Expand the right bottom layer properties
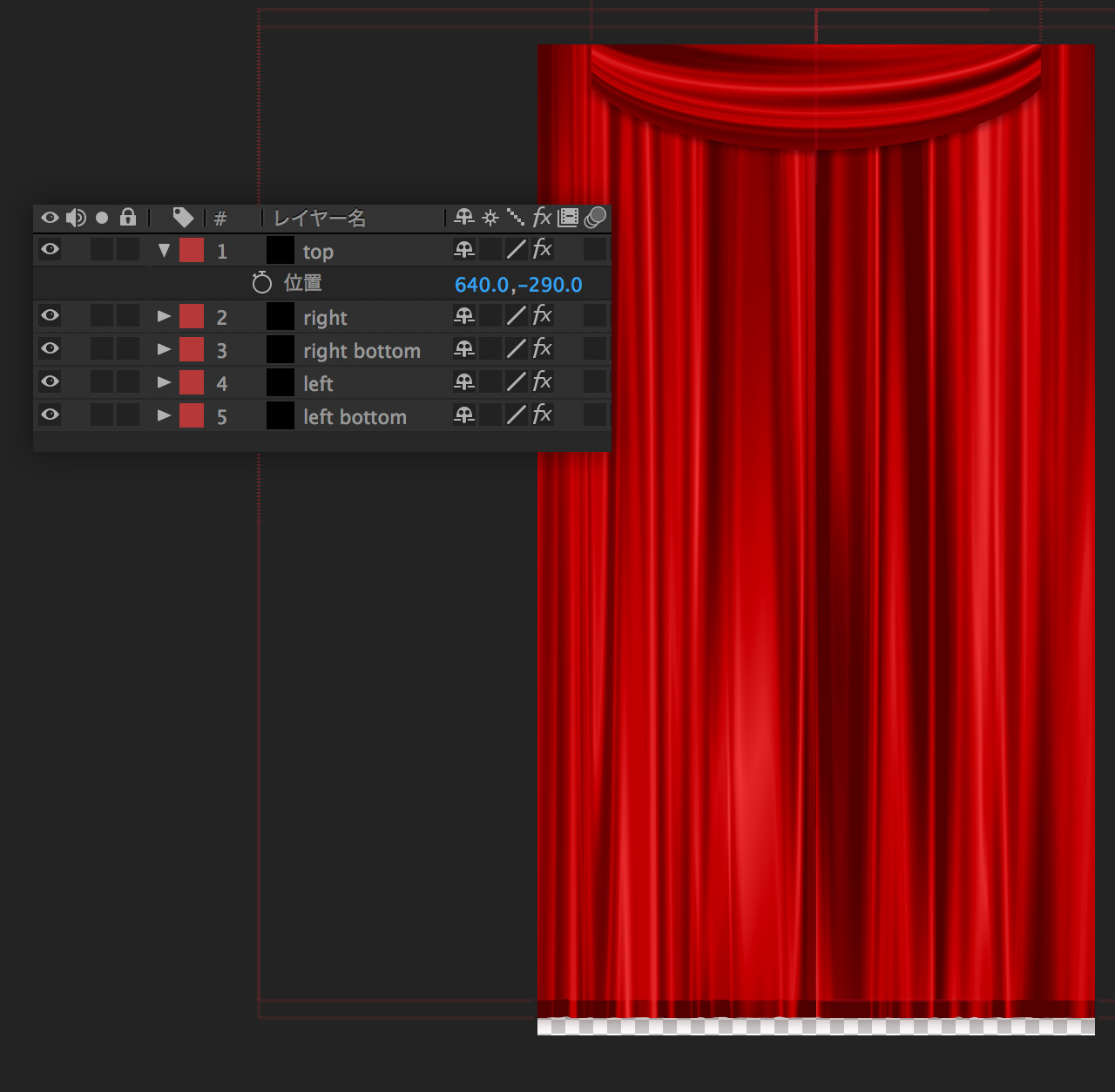Image resolution: width=1115 pixels, height=1092 pixels. (164, 349)
